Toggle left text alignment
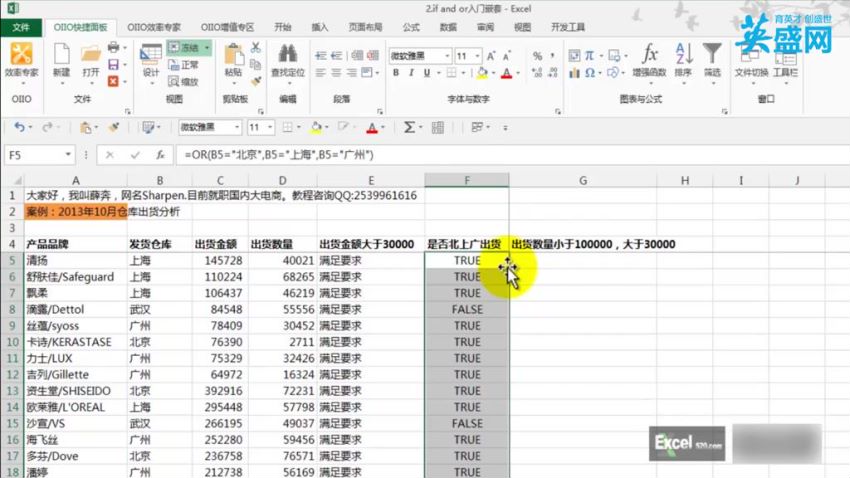 point(321,73)
